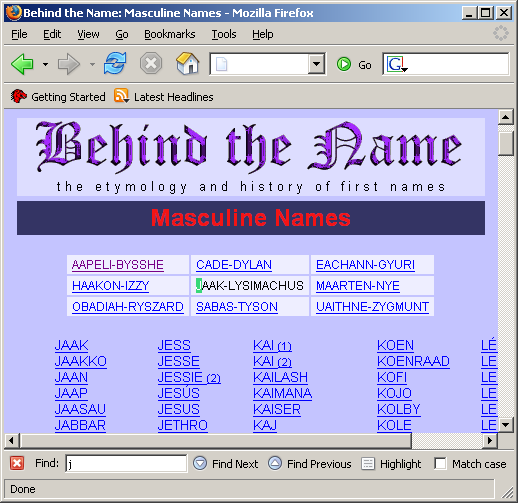Open the File menu

19,34
